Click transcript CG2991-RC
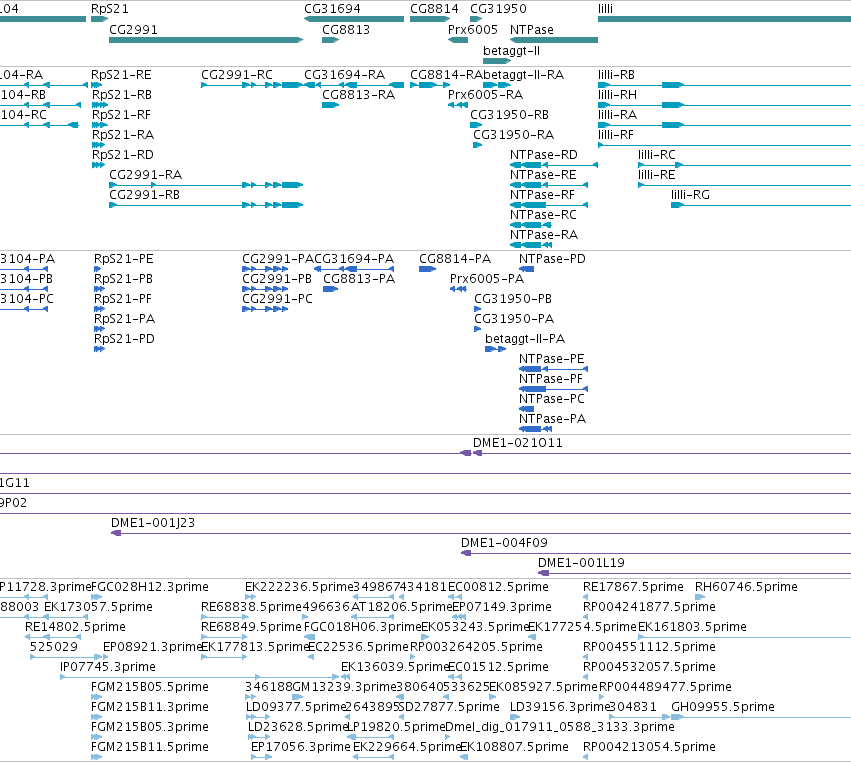 [x=237, y=74]
